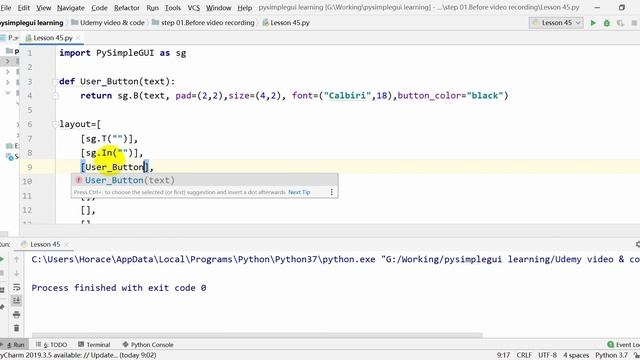Screen dimensions: 640x360
Task: Collapse the def User_Button fold marker at line 3
Action: pyautogui.click(x=55, y=82)
